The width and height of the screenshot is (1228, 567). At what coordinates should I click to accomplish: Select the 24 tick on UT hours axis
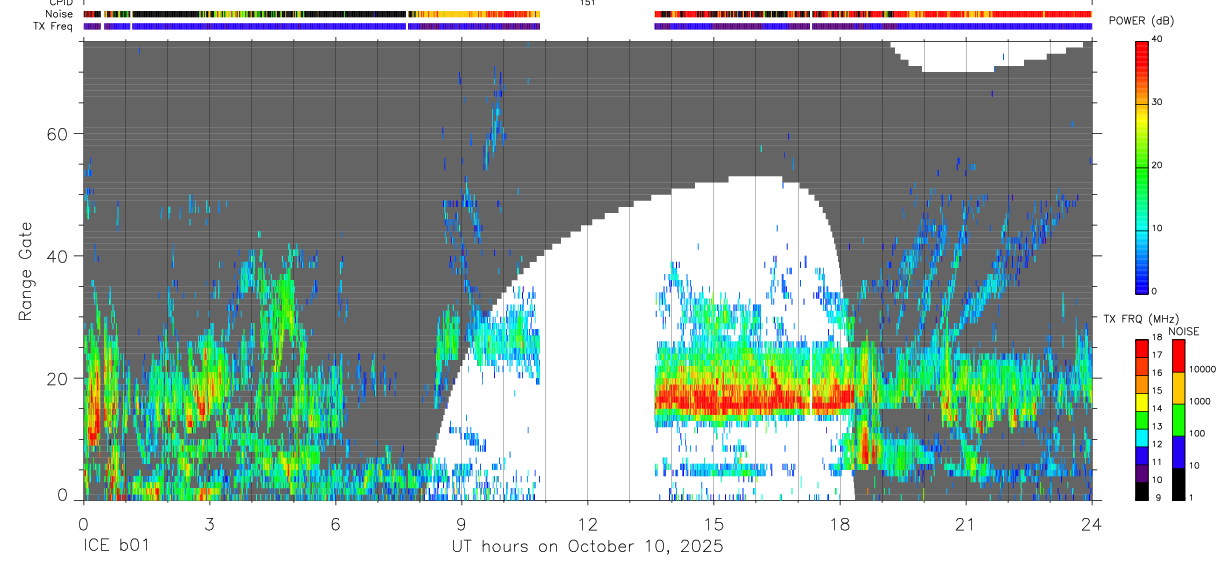pyautogui.click(x=1091, y=523)
